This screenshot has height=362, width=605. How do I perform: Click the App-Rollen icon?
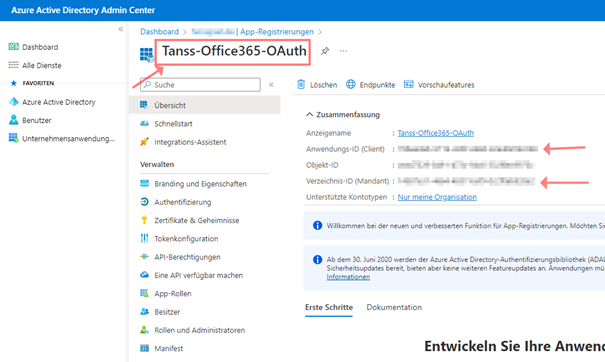(144, 293)
